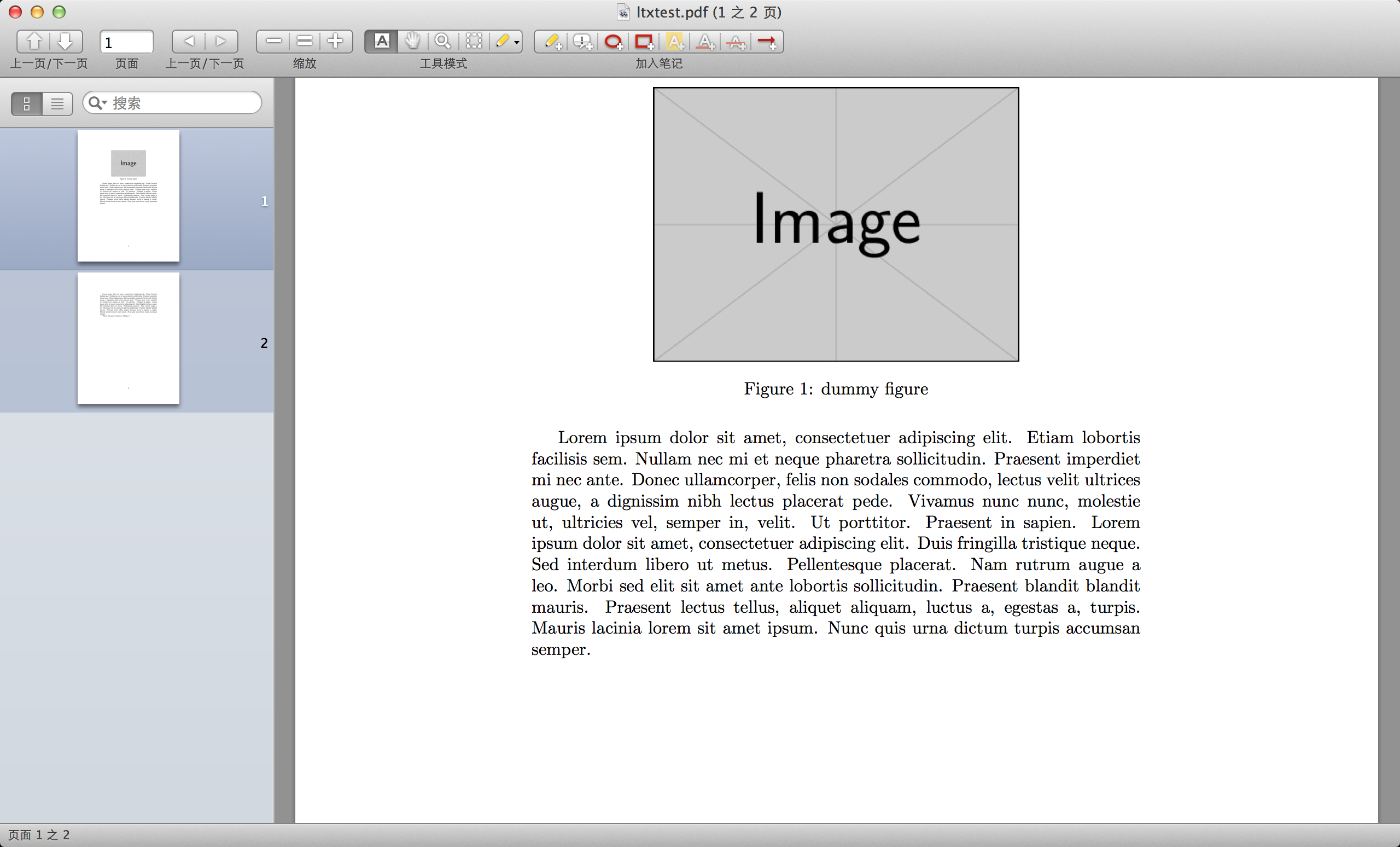Add an underline annotation
1400x847 pixels.
click(x=705, y=41)
